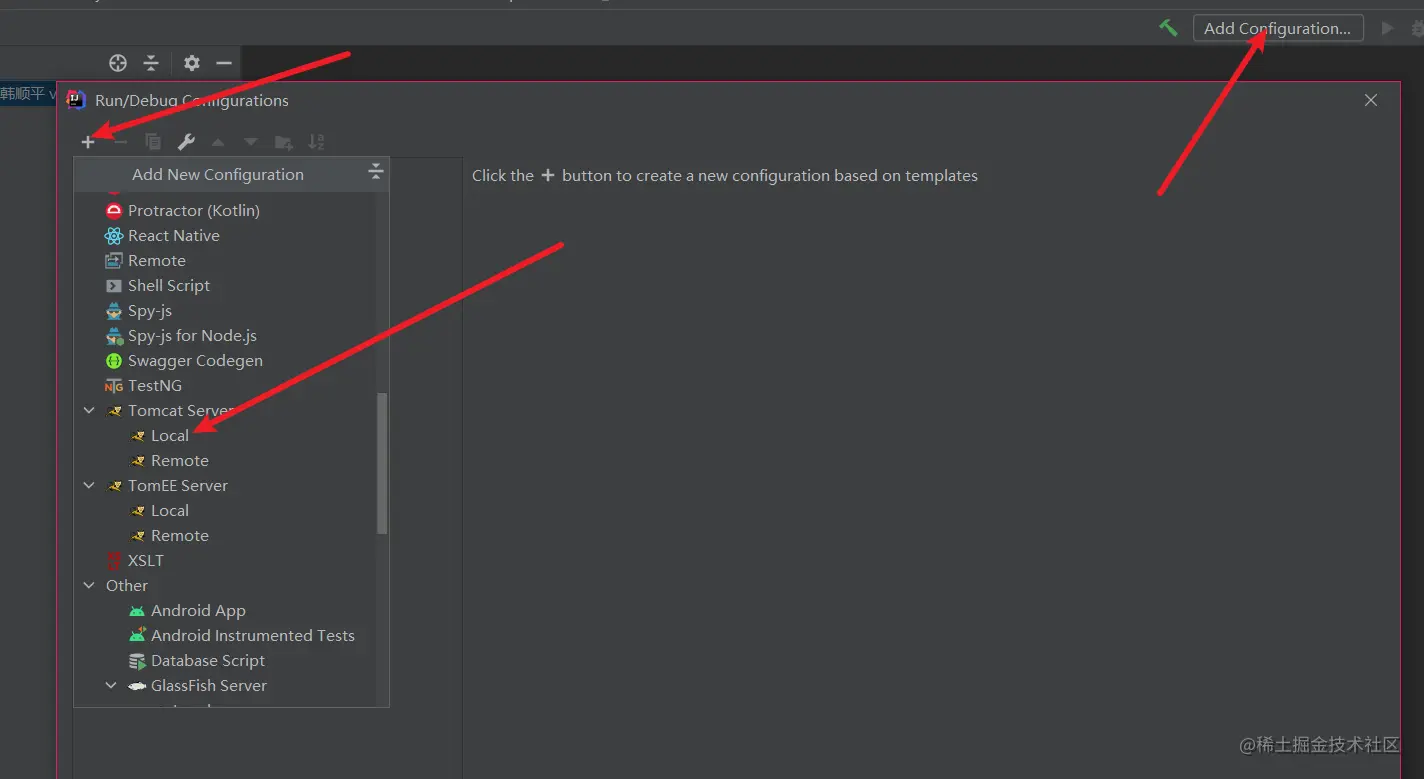Collapse the Tomcat Server group
The height and width of the screenshot is (779, 1424).
point(89,410)
